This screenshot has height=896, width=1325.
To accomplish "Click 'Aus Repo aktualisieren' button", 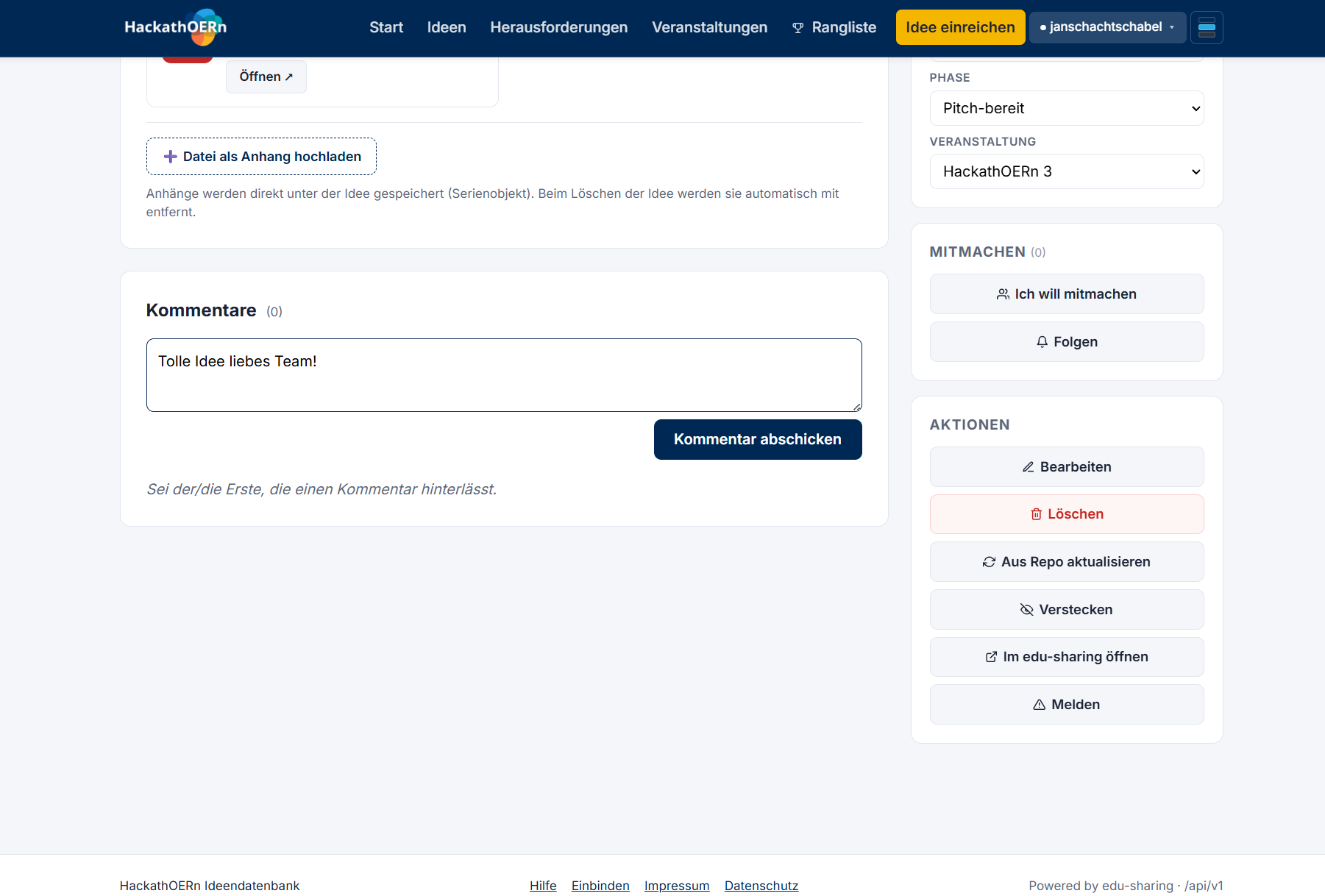I will coord(1067,562).
